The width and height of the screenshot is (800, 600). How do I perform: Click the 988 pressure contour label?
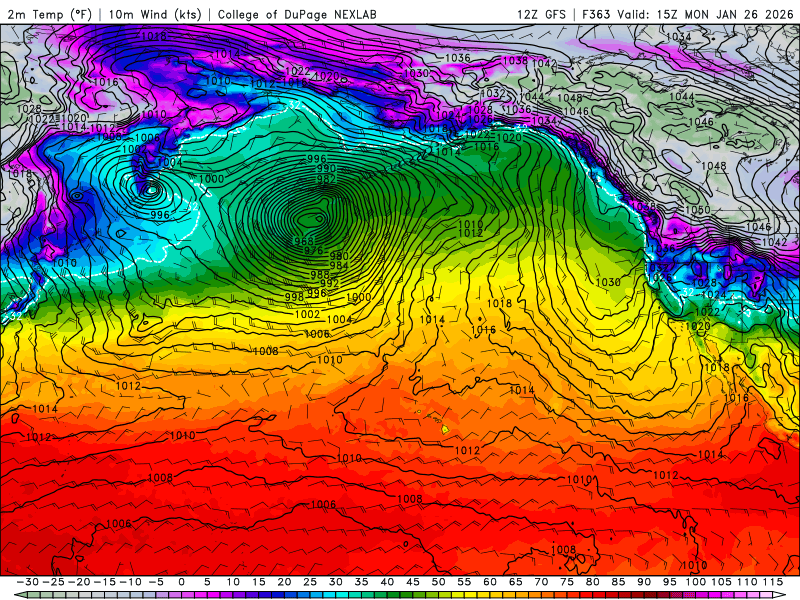click(320, 274)
